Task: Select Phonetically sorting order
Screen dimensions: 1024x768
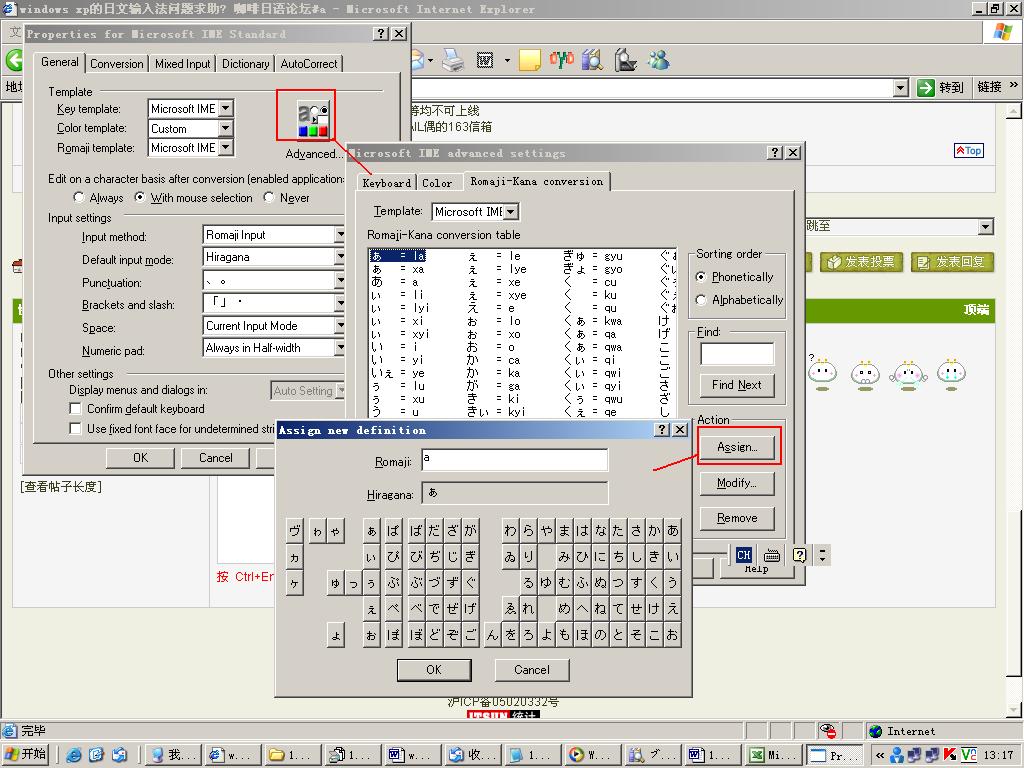Action: coord(701,277)
